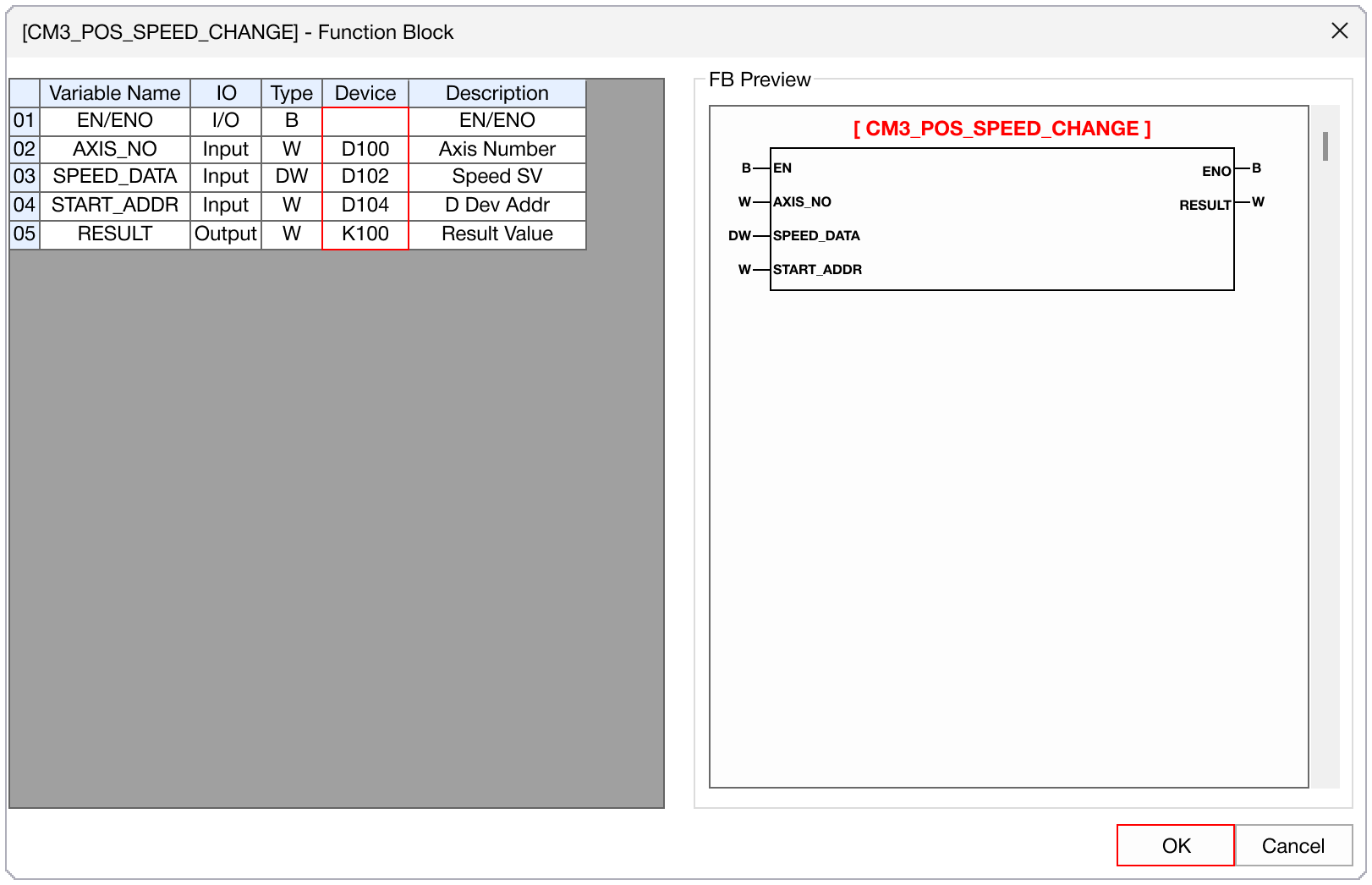Click the Cancel button

[1292, 845]
